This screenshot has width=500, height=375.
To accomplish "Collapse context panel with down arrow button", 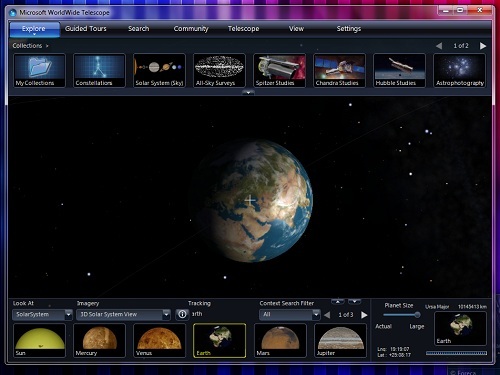I will click(x=354, y=302).
